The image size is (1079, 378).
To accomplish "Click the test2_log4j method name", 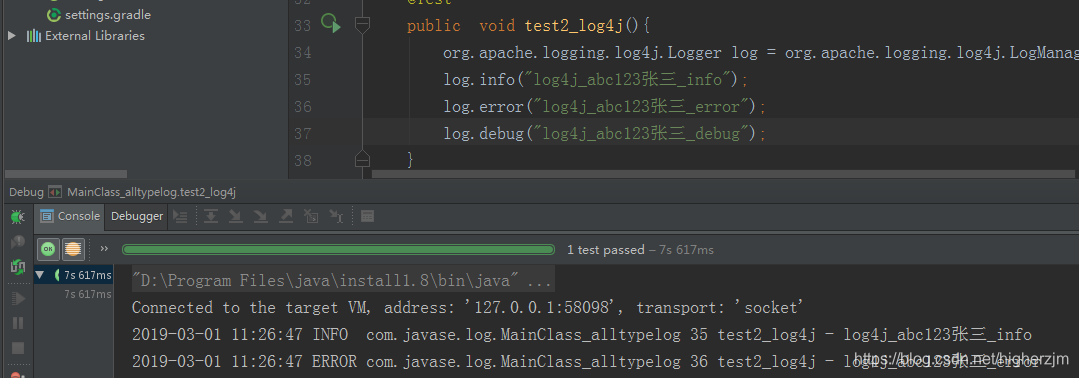I will click(574, 26).
